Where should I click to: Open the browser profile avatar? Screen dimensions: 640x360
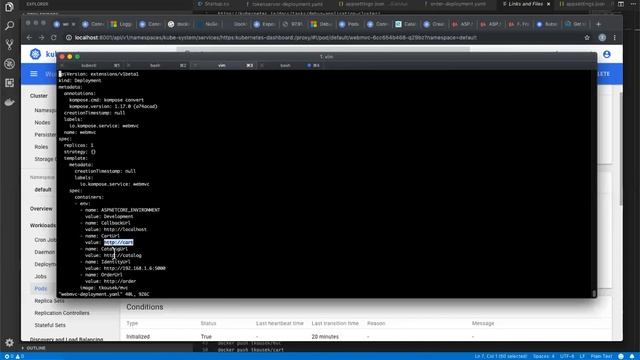[602, 38]
